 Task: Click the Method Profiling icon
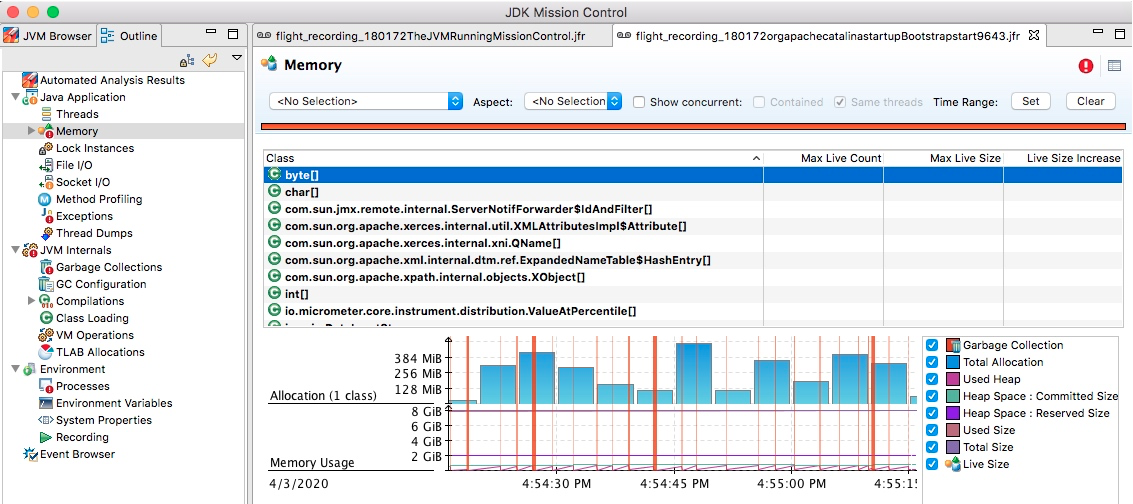click(45, 199)
